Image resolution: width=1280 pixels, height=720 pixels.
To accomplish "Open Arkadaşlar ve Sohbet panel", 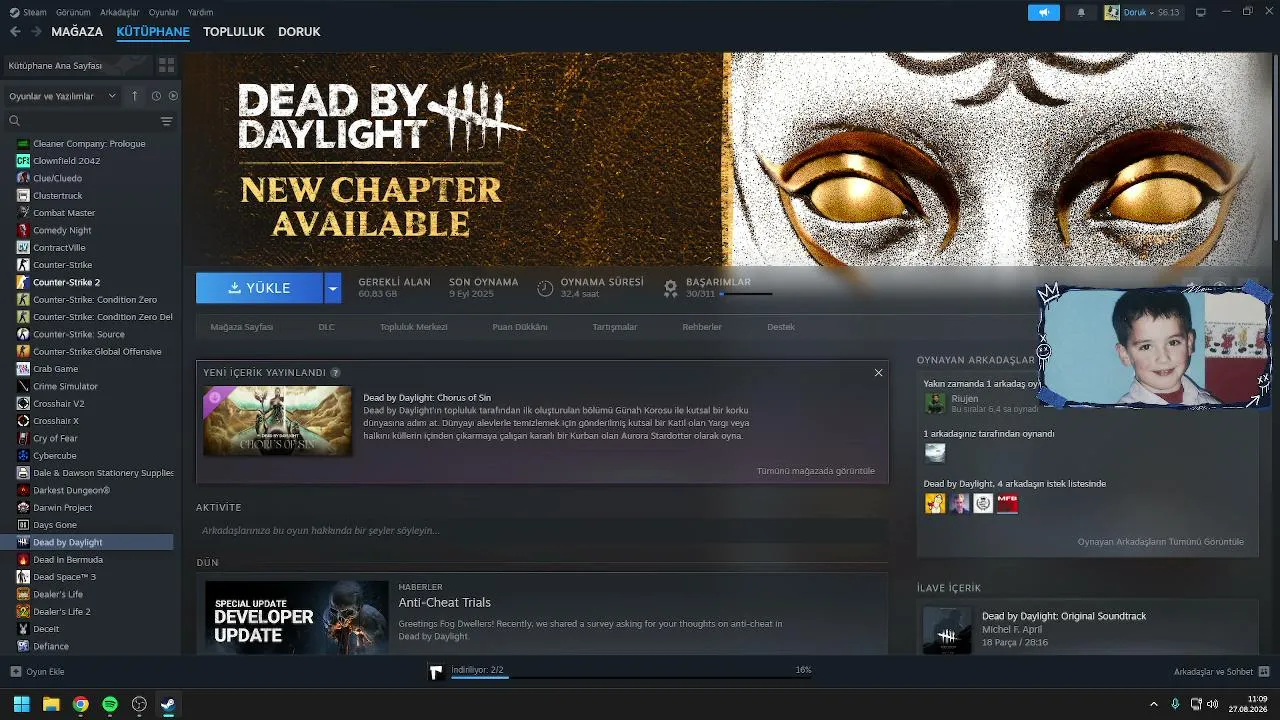I will (1222, 672).
